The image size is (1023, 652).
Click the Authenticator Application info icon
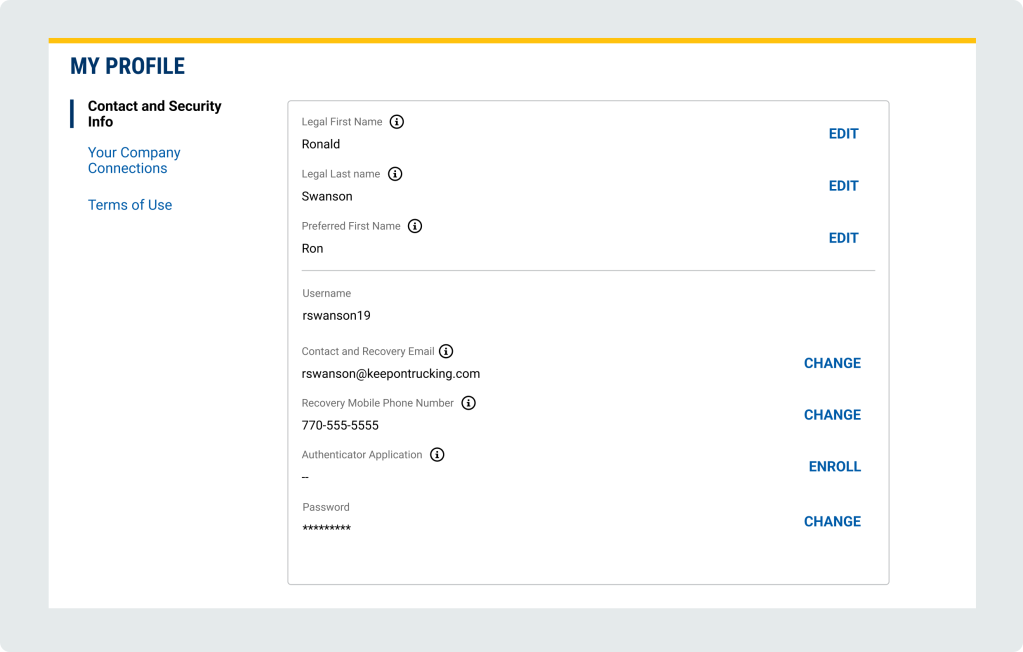pyautogui.click(x=437, y=455)
